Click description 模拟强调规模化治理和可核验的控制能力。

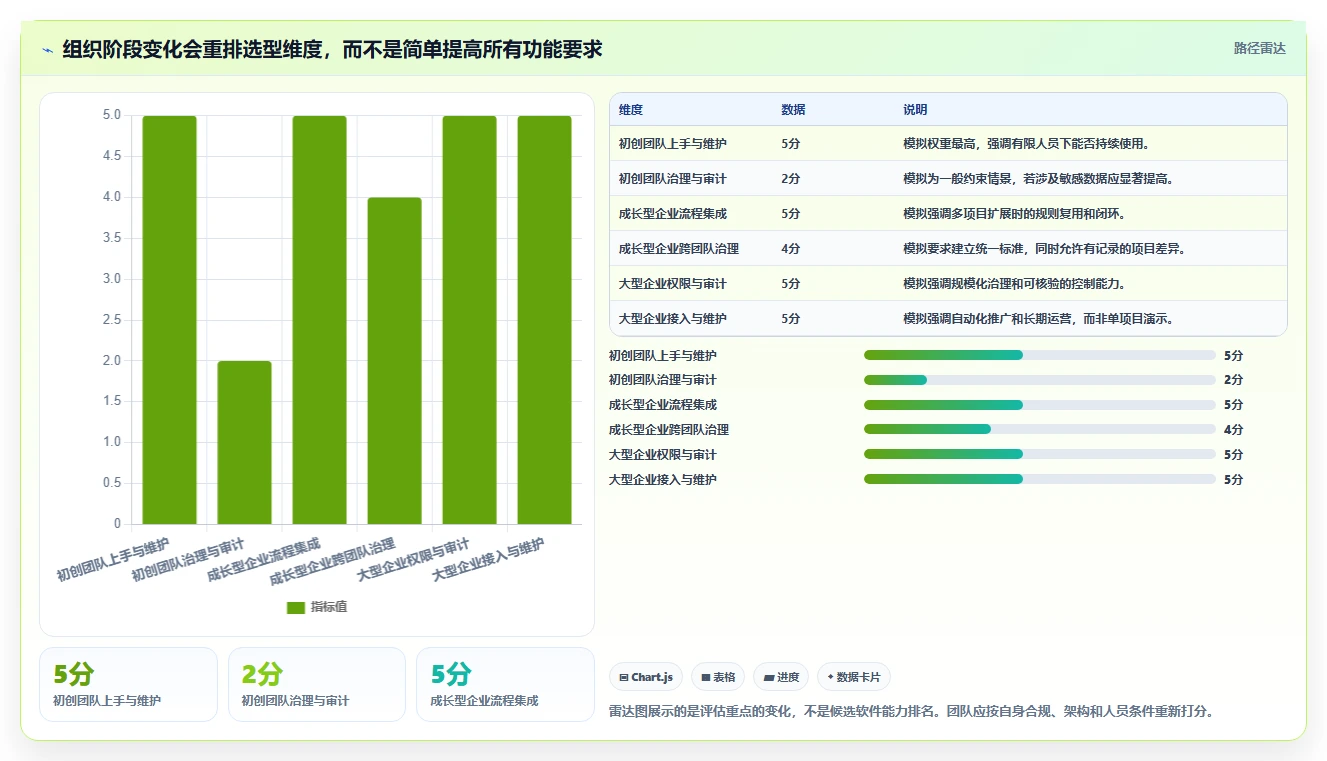coord(1016,284)
